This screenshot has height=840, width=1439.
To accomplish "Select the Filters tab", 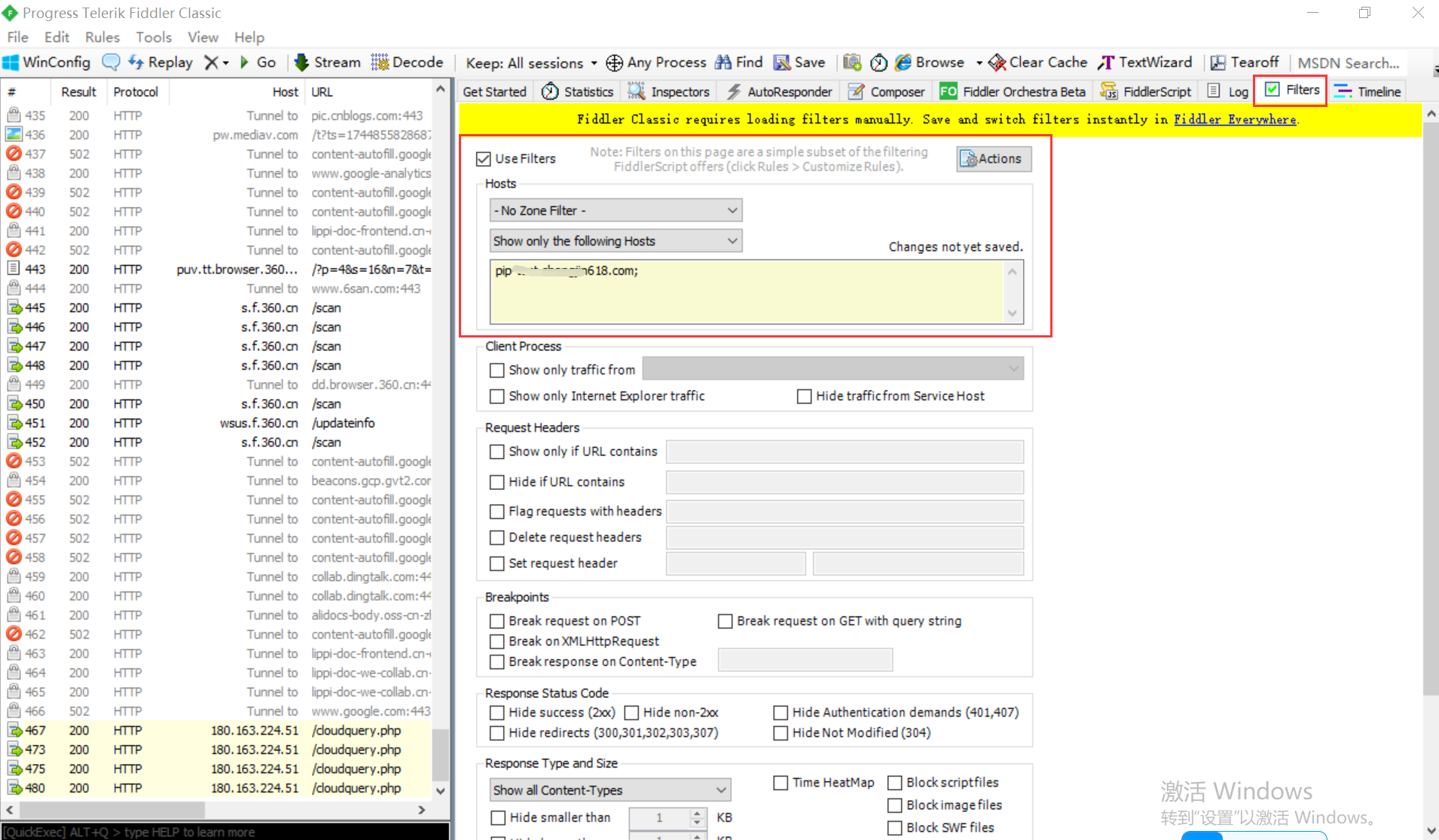I will [1292, 90].
